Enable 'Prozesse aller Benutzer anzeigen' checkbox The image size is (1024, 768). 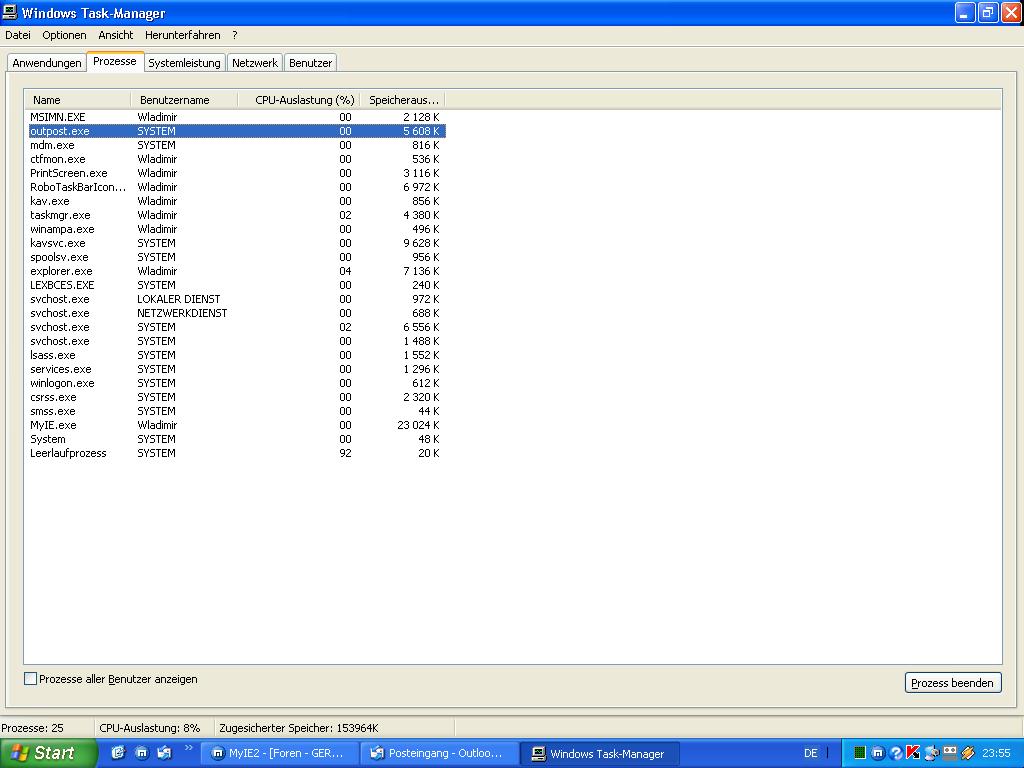click(x=30, y=679)
